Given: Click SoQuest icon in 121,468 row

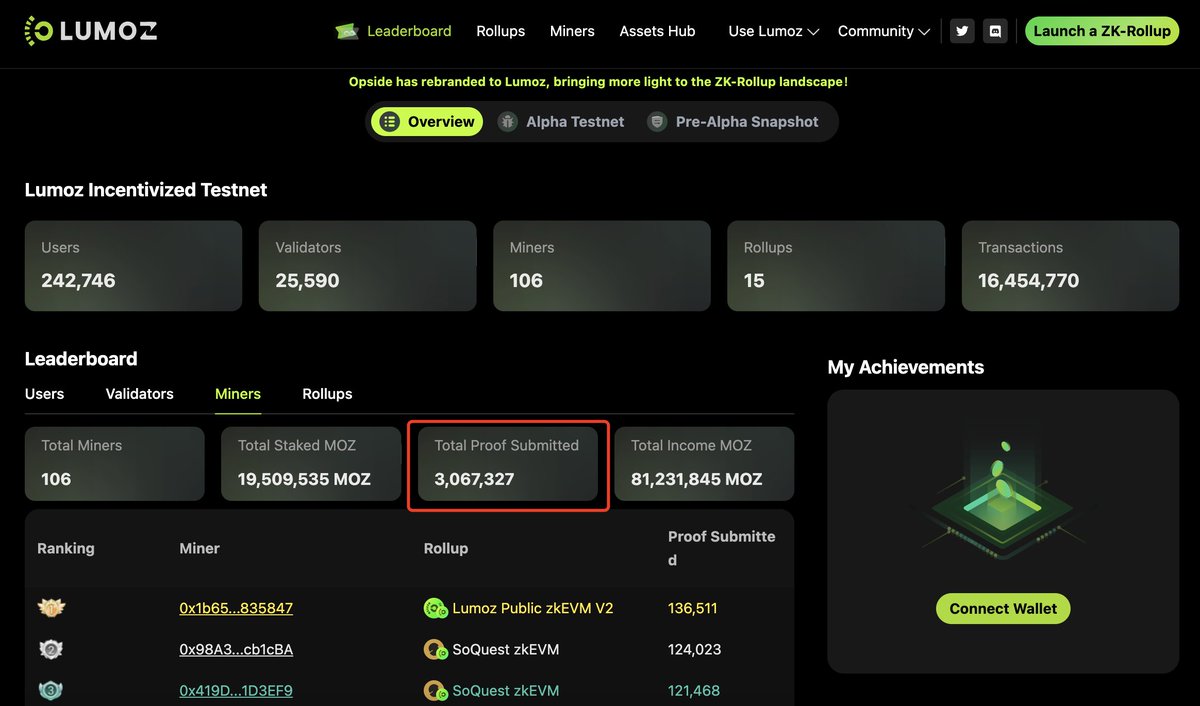Looking at the screenshot, I should pyautogui.click(x=435, y=691).
